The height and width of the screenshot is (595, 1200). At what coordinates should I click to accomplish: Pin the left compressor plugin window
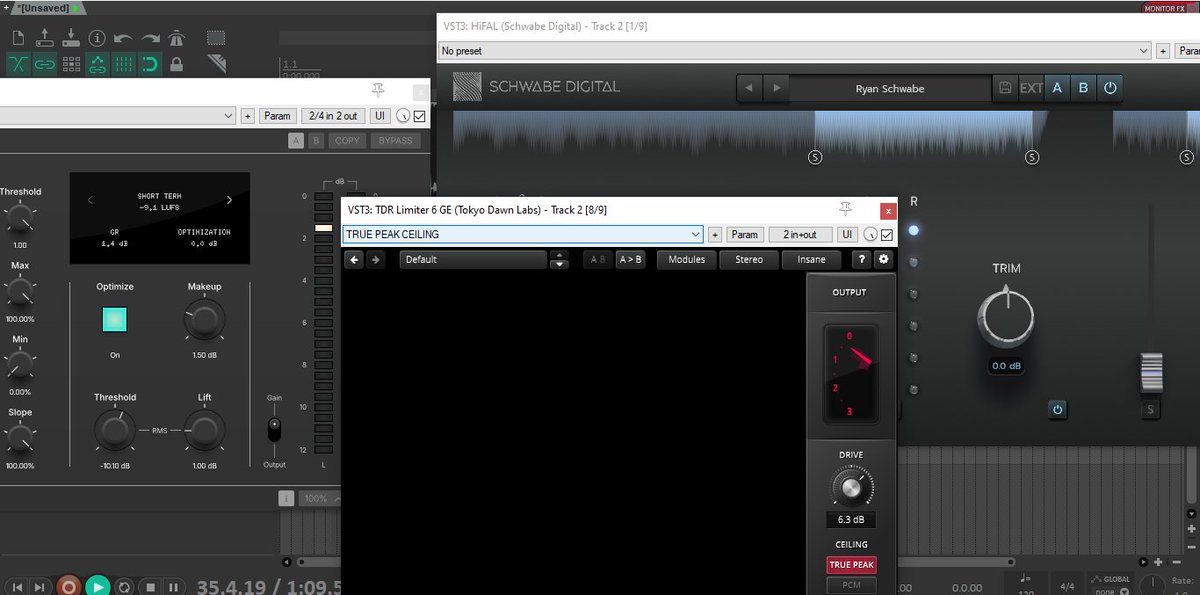(378, 91)
